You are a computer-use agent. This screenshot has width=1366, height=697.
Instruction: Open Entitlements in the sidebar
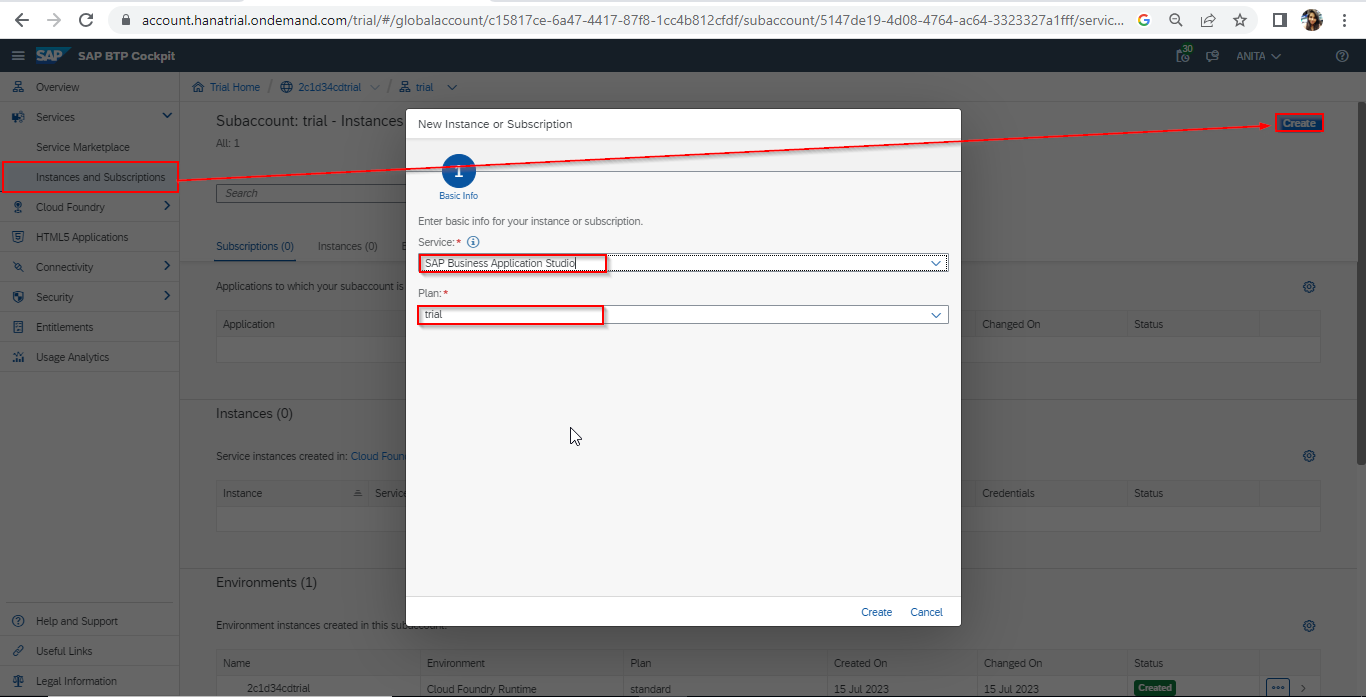64,327
